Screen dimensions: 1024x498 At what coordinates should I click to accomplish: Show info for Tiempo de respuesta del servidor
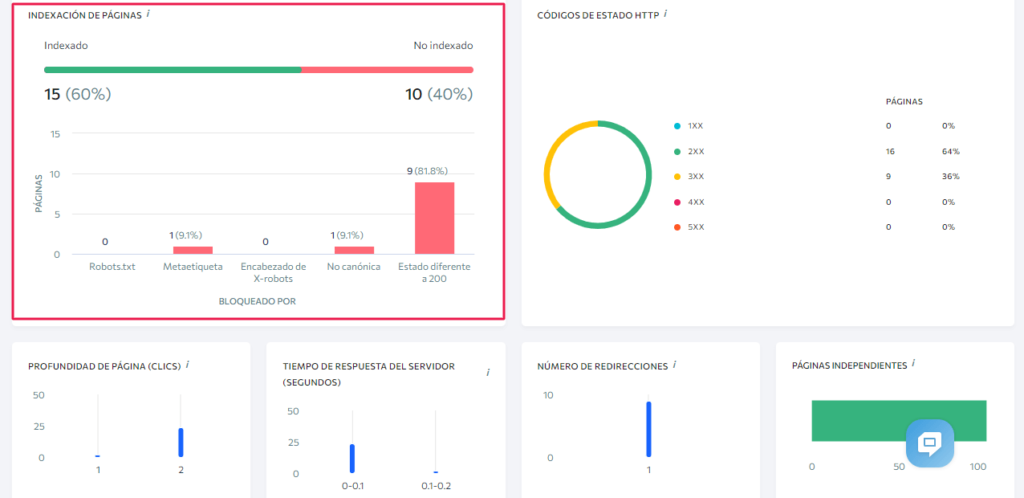click(487, 373)
